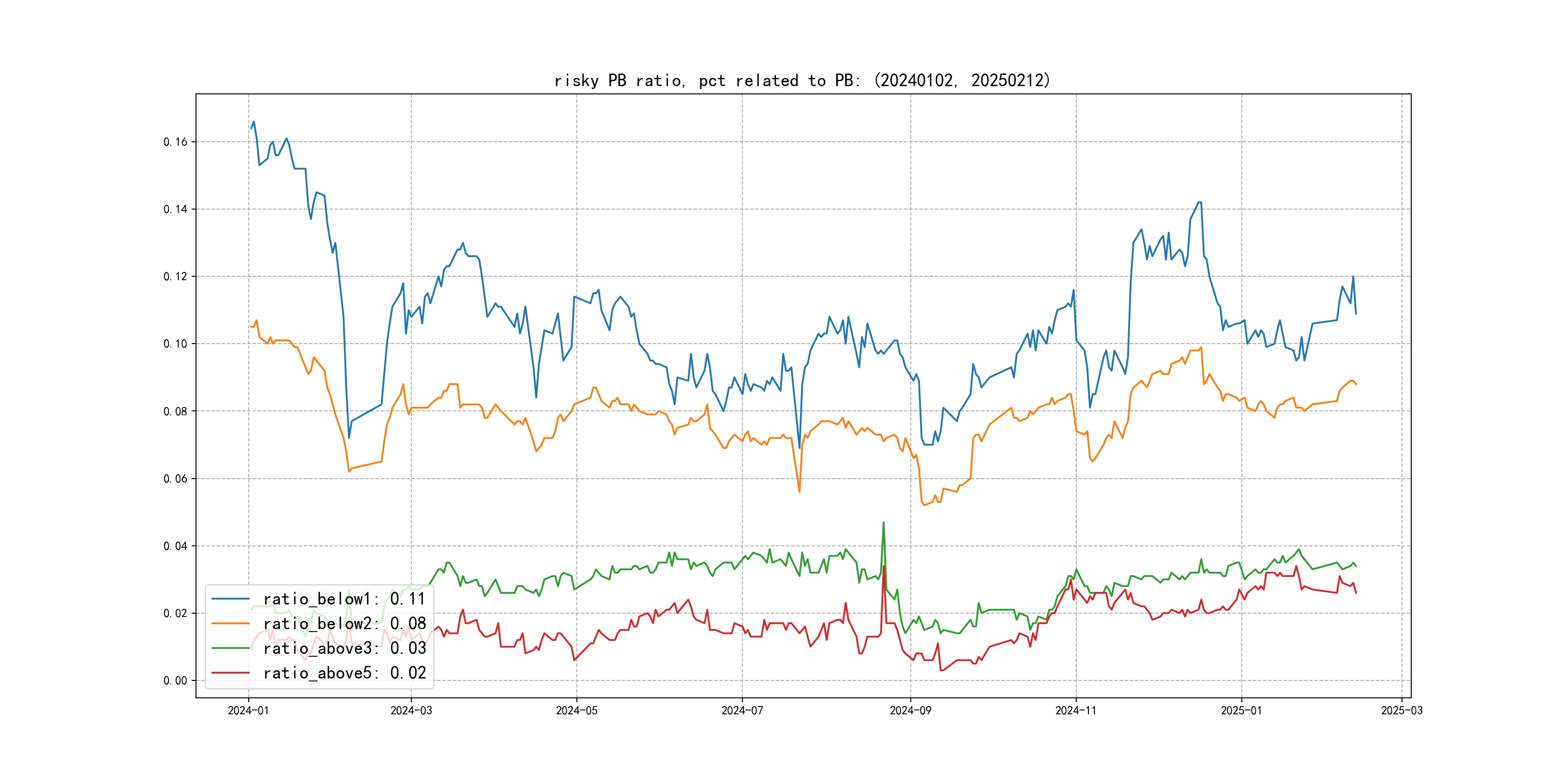
Task: Click the 0.16 y-axis tick label
Action: tap(175, 142)
